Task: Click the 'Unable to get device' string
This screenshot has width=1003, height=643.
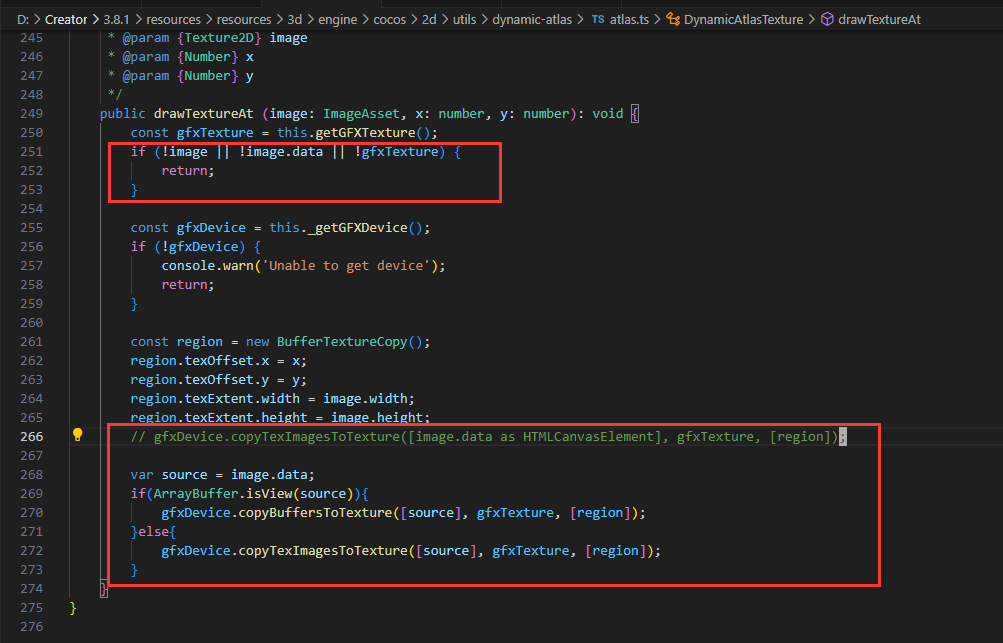Action: tap(346, 266)
